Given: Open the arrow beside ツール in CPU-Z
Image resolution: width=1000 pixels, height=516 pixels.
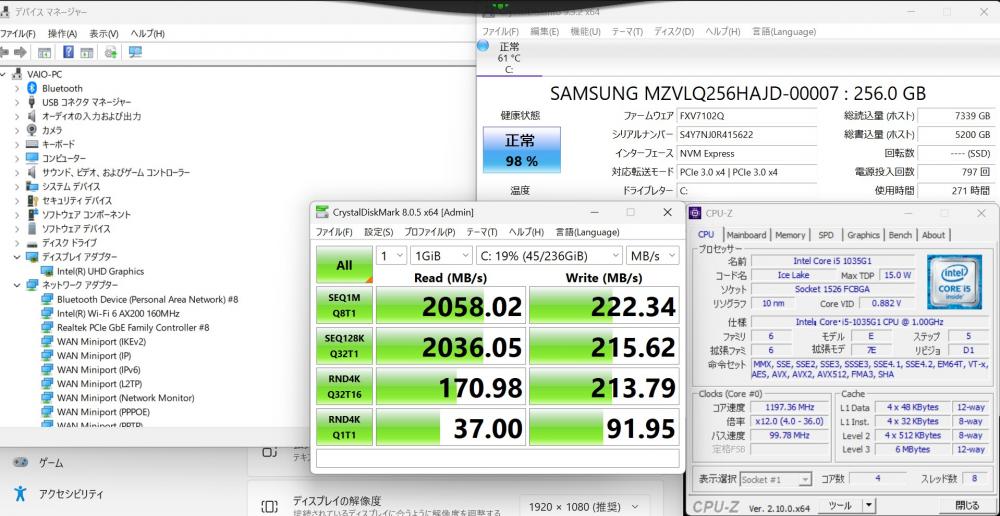Looking at the screenshot, I should [870, 505].
